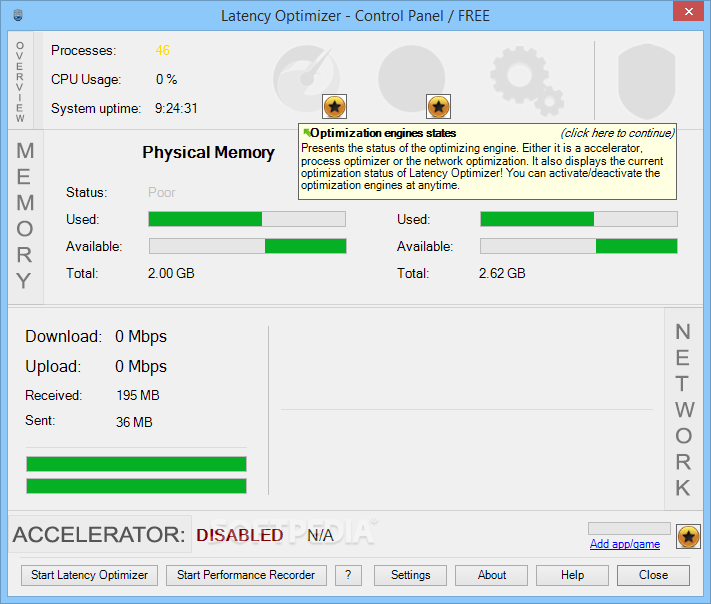Click the Received 195 MB value
This screenshot has height=604, width=711.
[x=138, y=395]
